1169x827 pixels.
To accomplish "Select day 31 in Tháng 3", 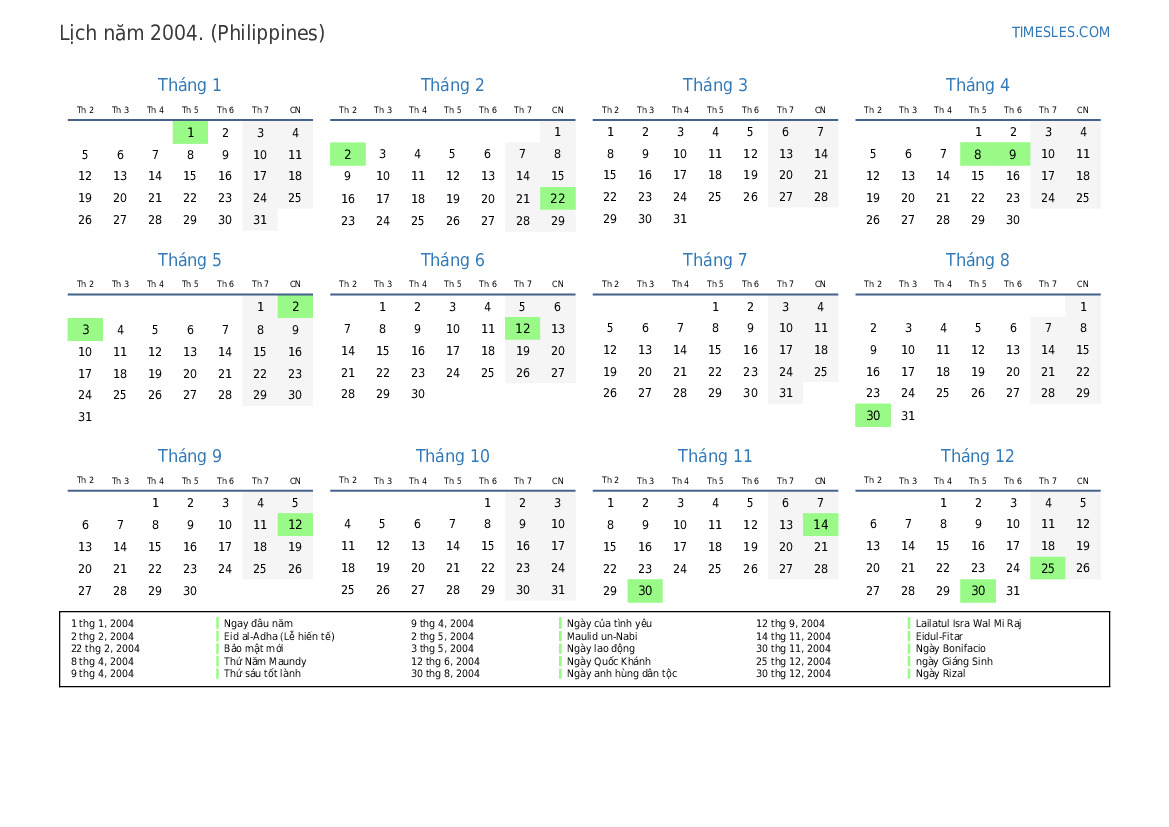I will coord(680,219).
